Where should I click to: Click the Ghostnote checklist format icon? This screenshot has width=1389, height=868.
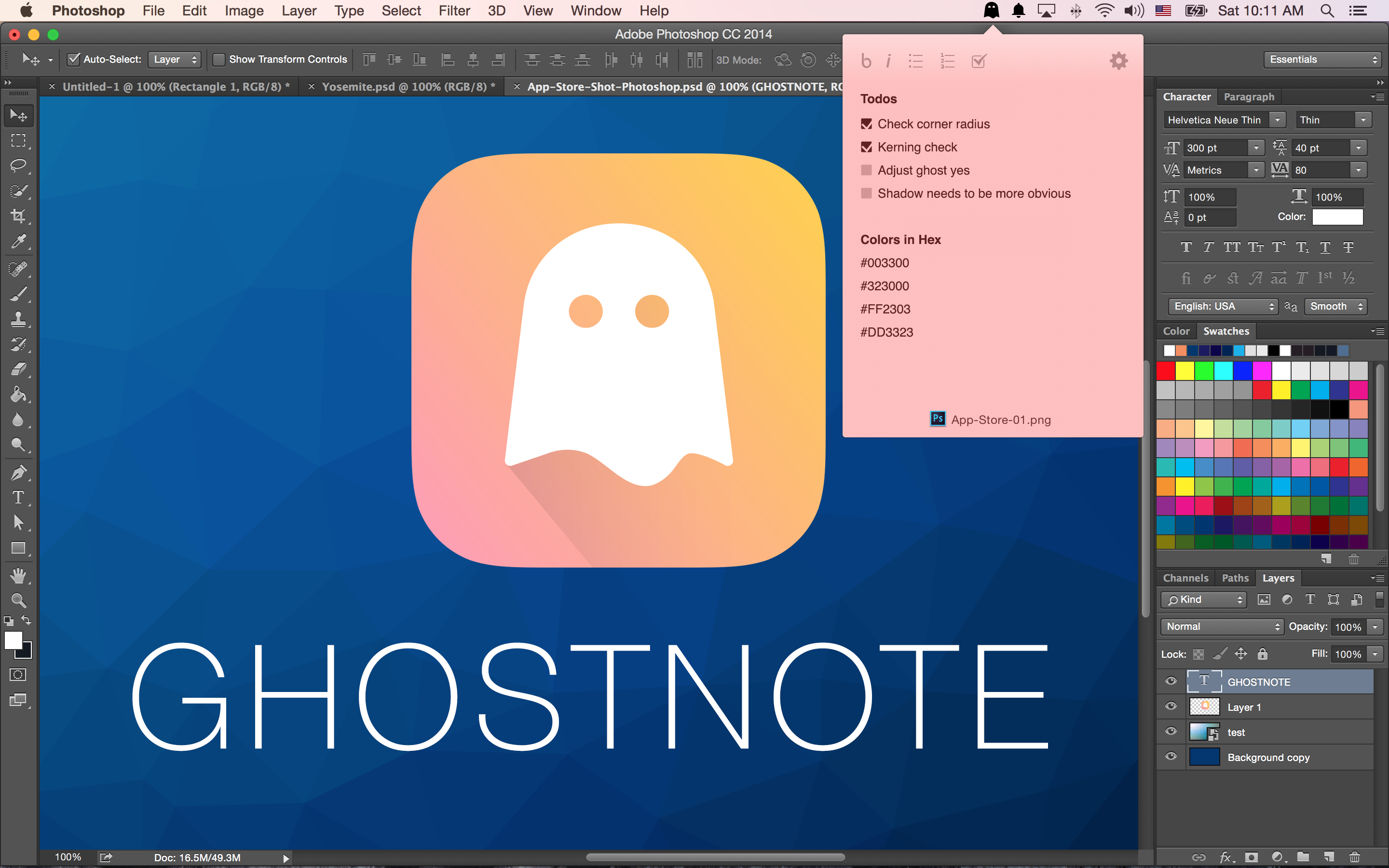pos(979,61)
